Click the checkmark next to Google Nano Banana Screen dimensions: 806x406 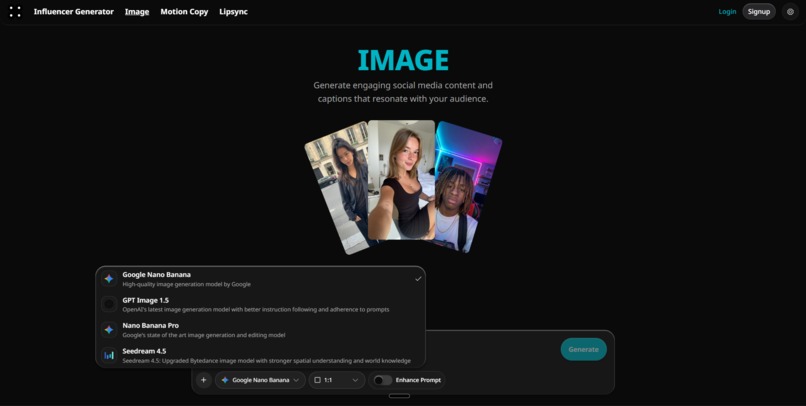coord(418,279)
